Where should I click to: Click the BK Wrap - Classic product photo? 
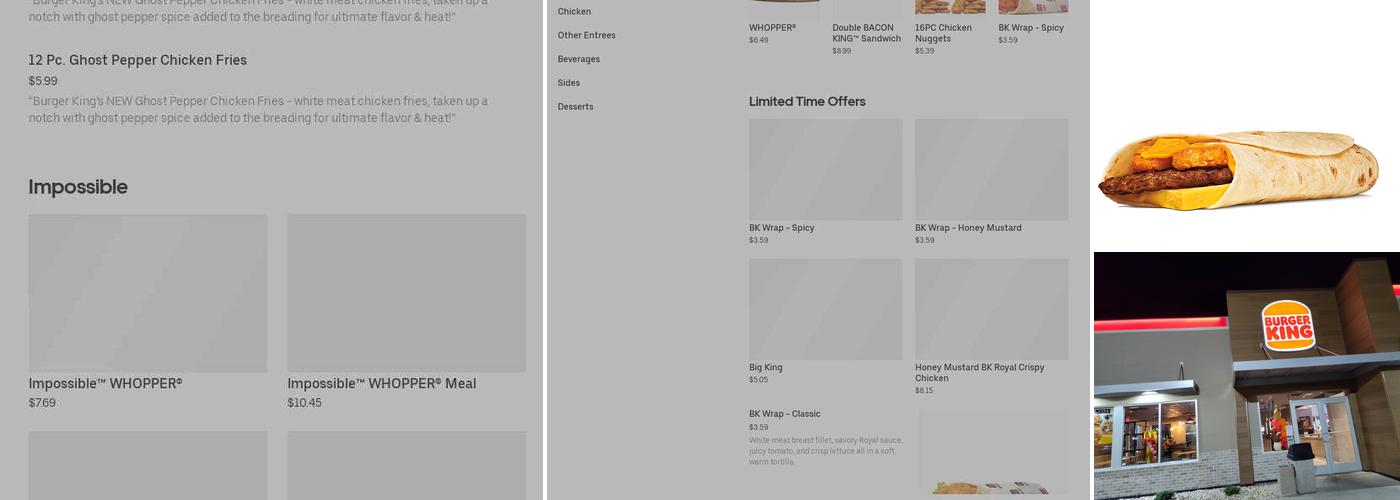click(994, 452)
